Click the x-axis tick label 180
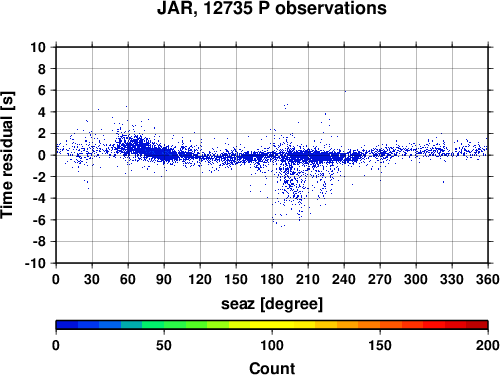Viewport: 500px width, 375px height. click(272, 279)
